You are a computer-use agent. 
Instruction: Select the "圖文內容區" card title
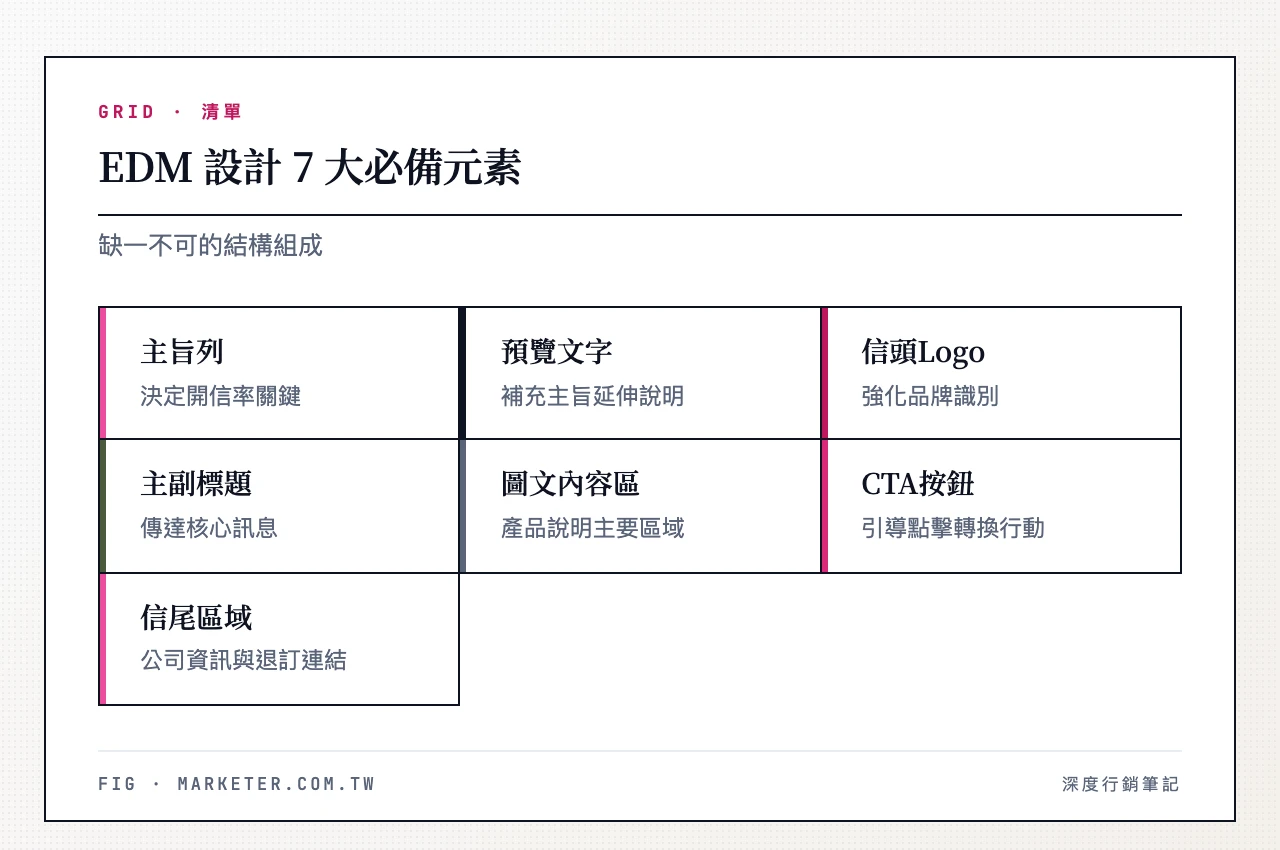tap(570, 484)
